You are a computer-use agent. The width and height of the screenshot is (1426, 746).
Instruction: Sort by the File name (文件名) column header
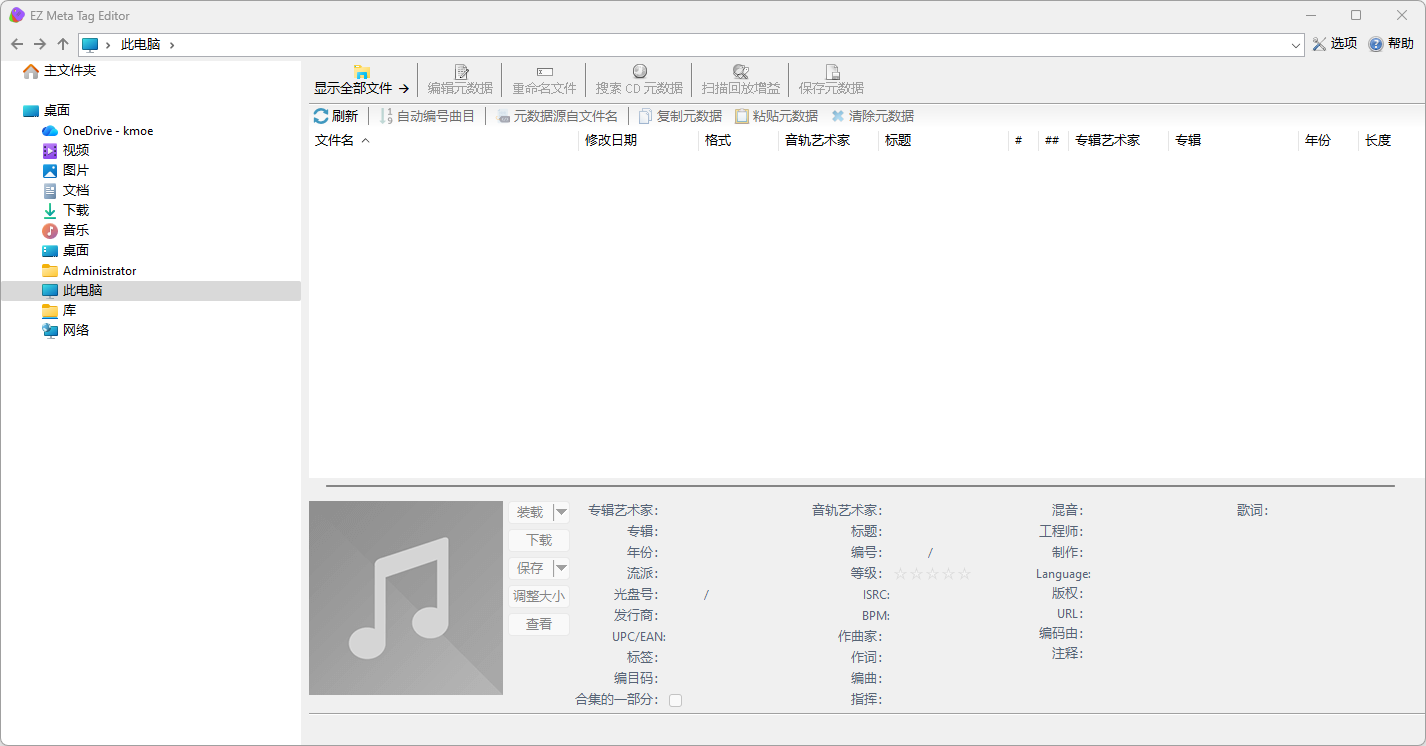(335, 141)
